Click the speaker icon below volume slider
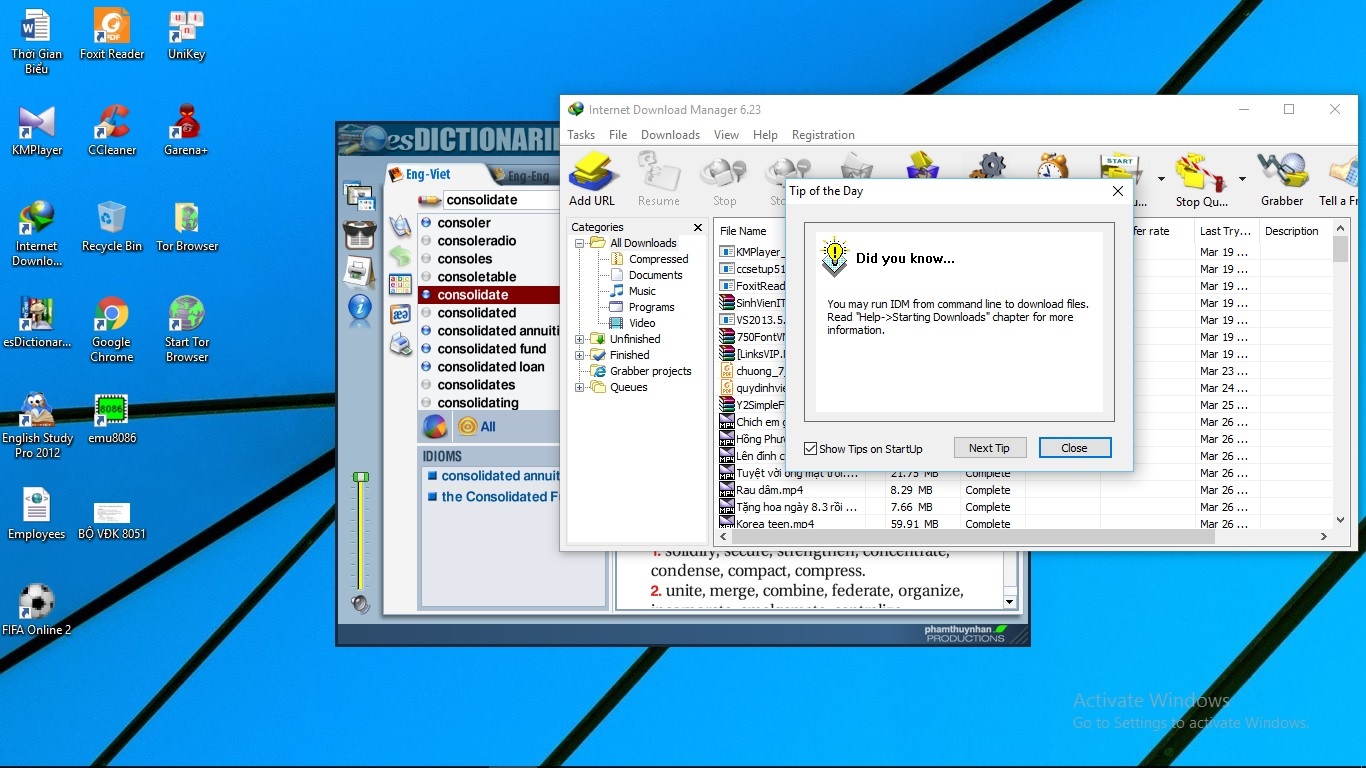Image resolution: width=1366 pixels, height=768 pixels. pyautogui.click(x=360, y=604)
